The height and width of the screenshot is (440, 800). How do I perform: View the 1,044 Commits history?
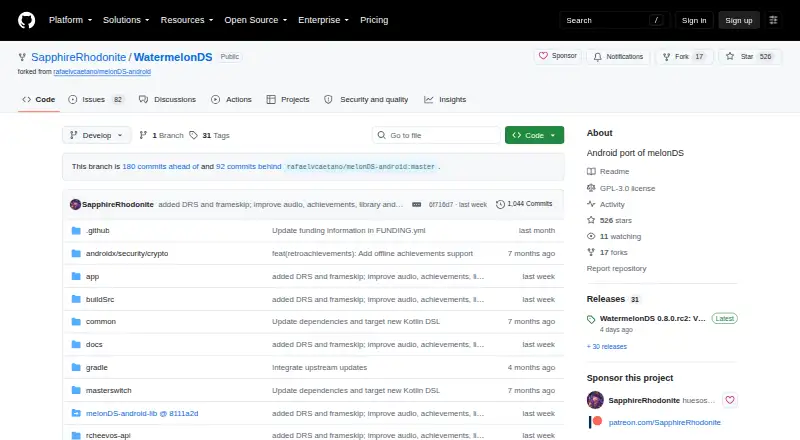pos(524,204)
